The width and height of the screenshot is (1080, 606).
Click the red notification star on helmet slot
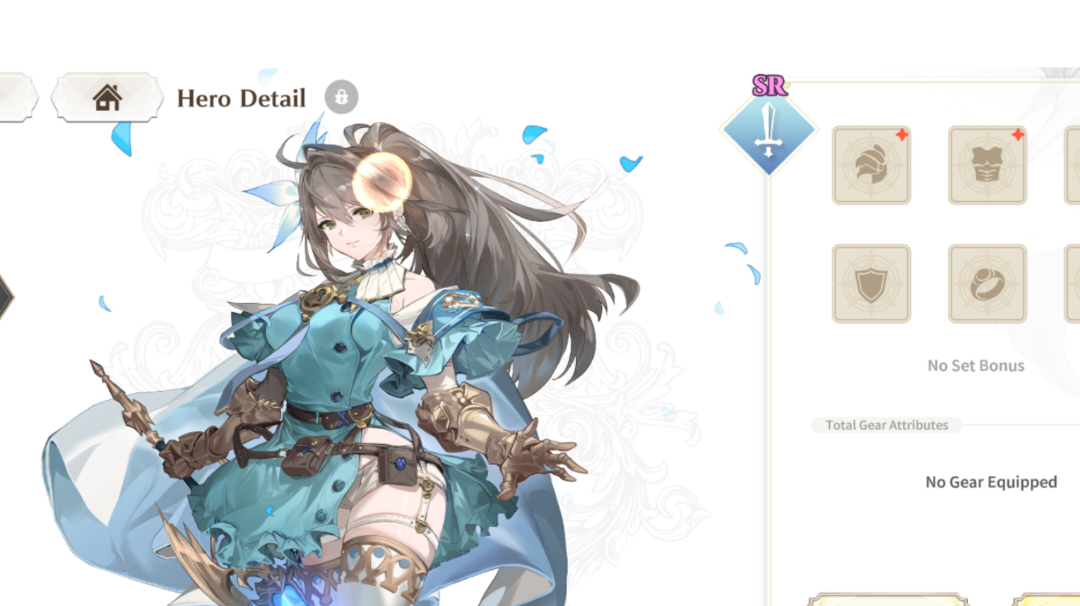(x=902, y=135)
